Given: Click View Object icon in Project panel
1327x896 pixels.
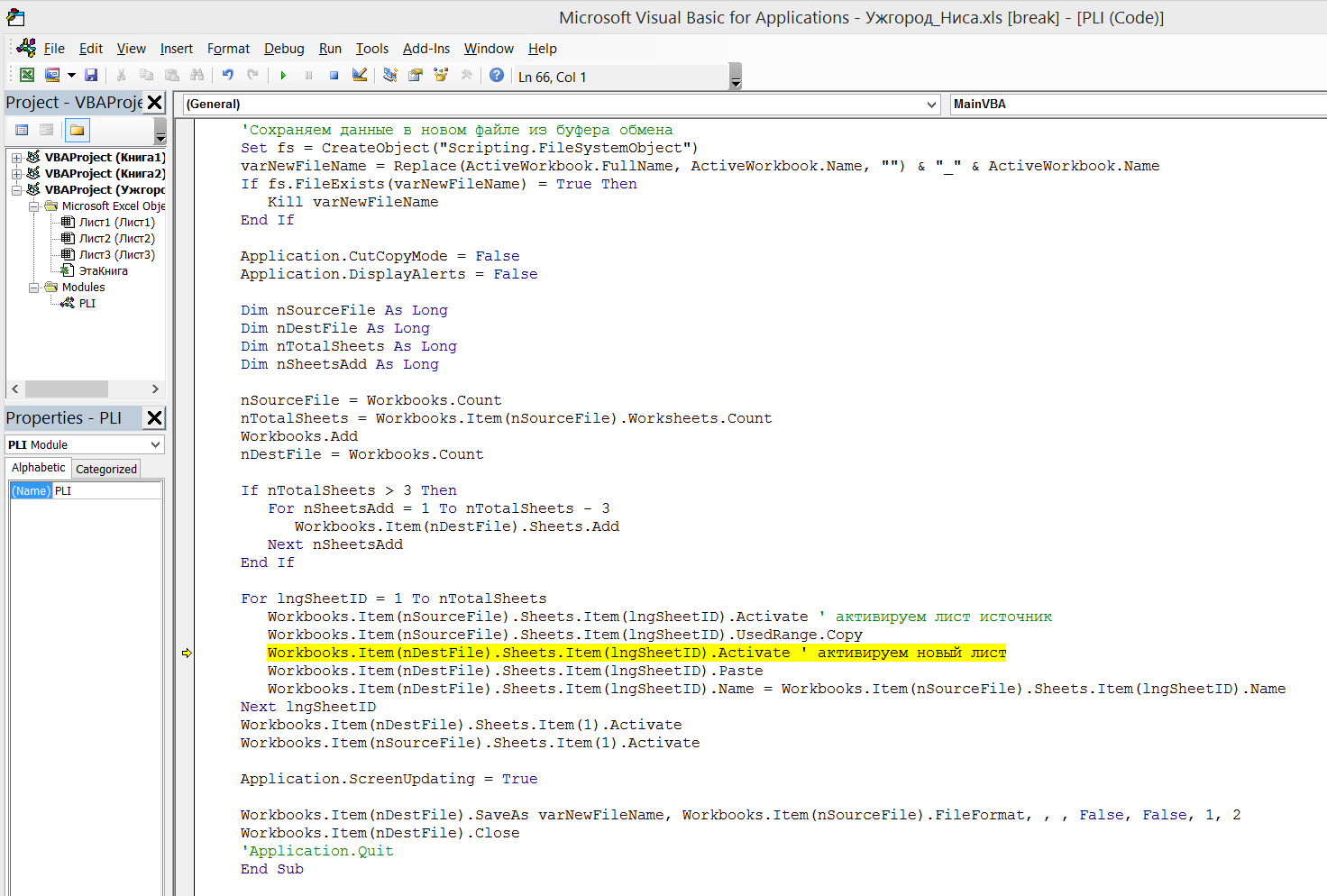Looking at the screenshot, I should 46,130.
